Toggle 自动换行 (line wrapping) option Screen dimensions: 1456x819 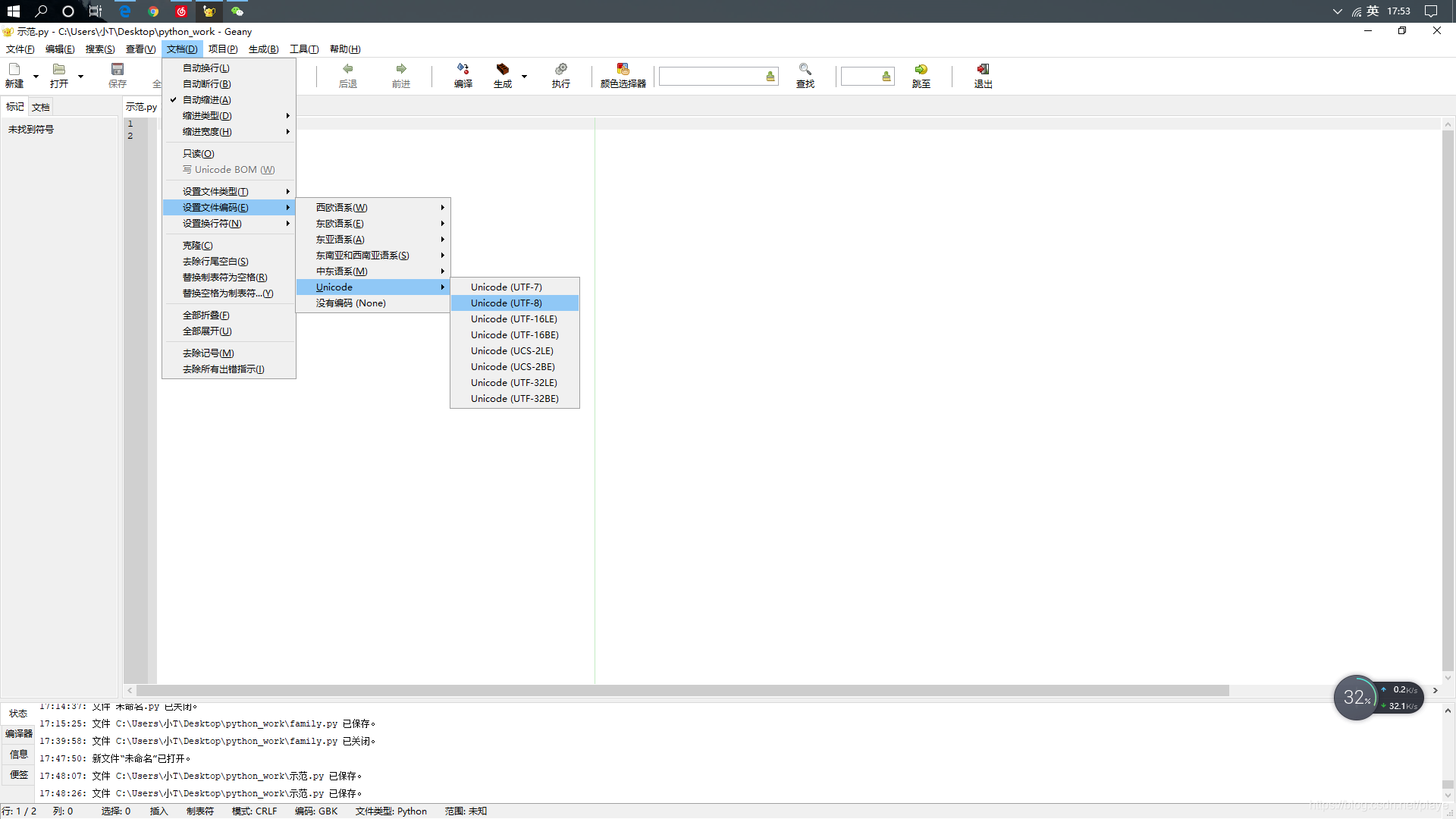point(229,68)
